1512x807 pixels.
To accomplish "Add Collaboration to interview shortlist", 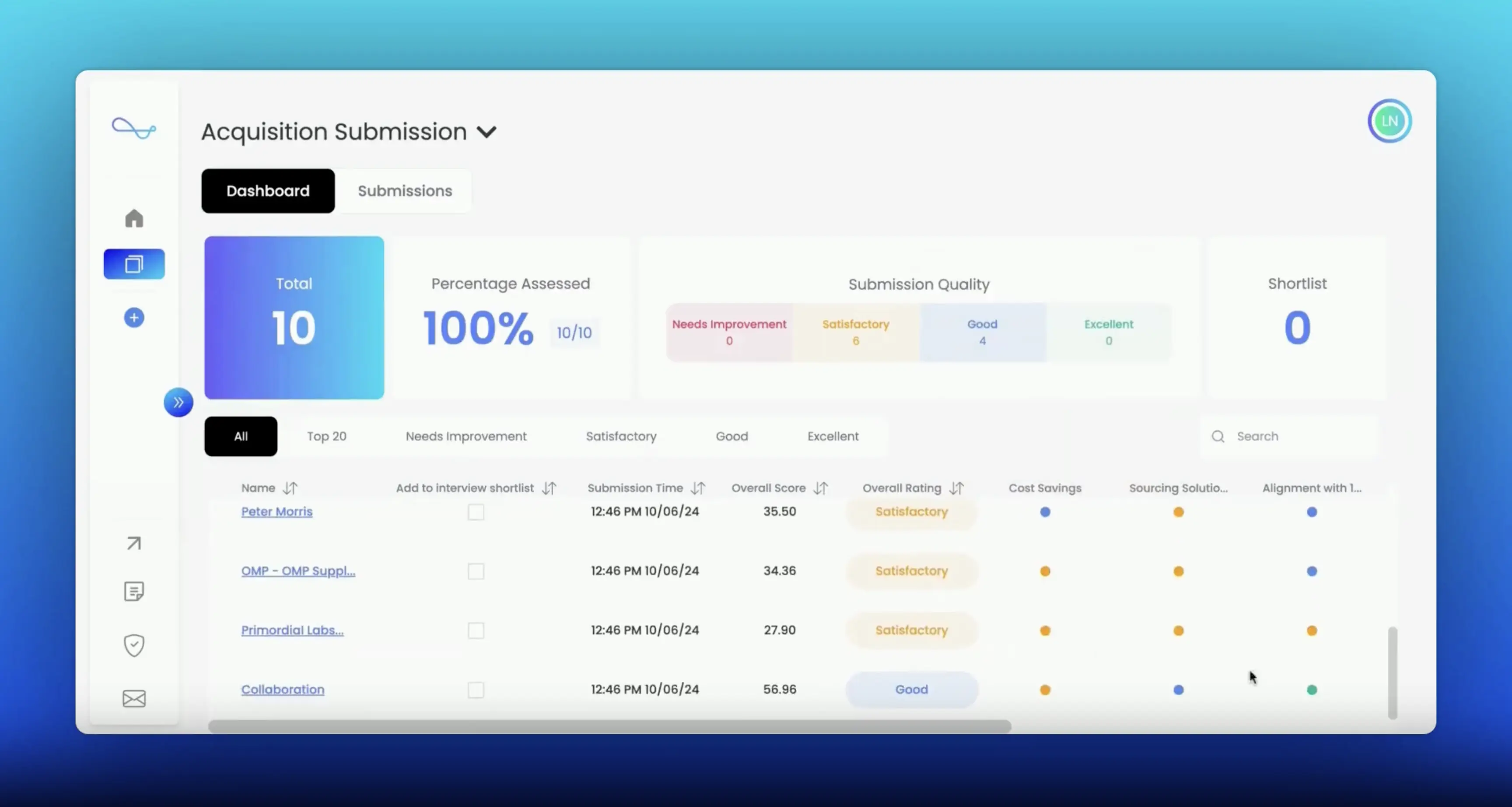I will 476,690.
